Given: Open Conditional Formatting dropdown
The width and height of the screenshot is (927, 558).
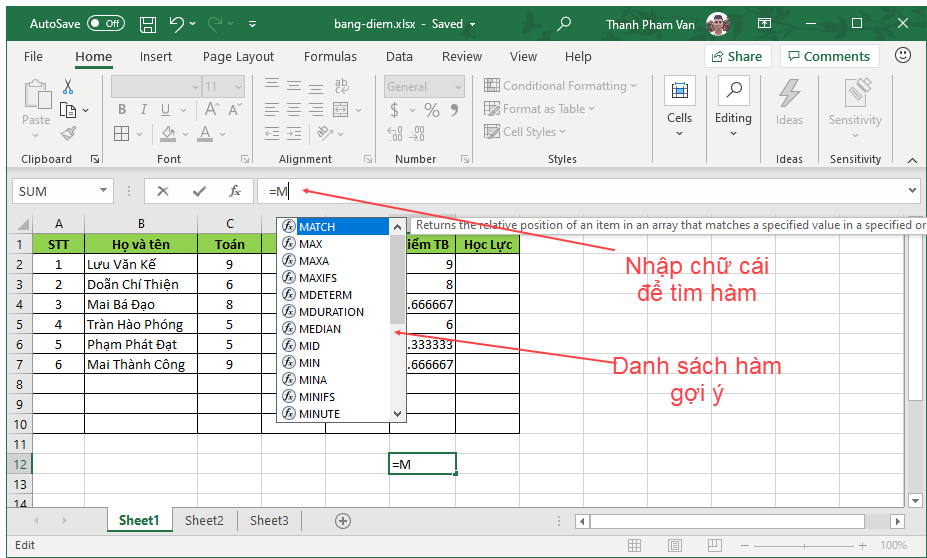Looking at the screenshot, I should coord(560,86).
